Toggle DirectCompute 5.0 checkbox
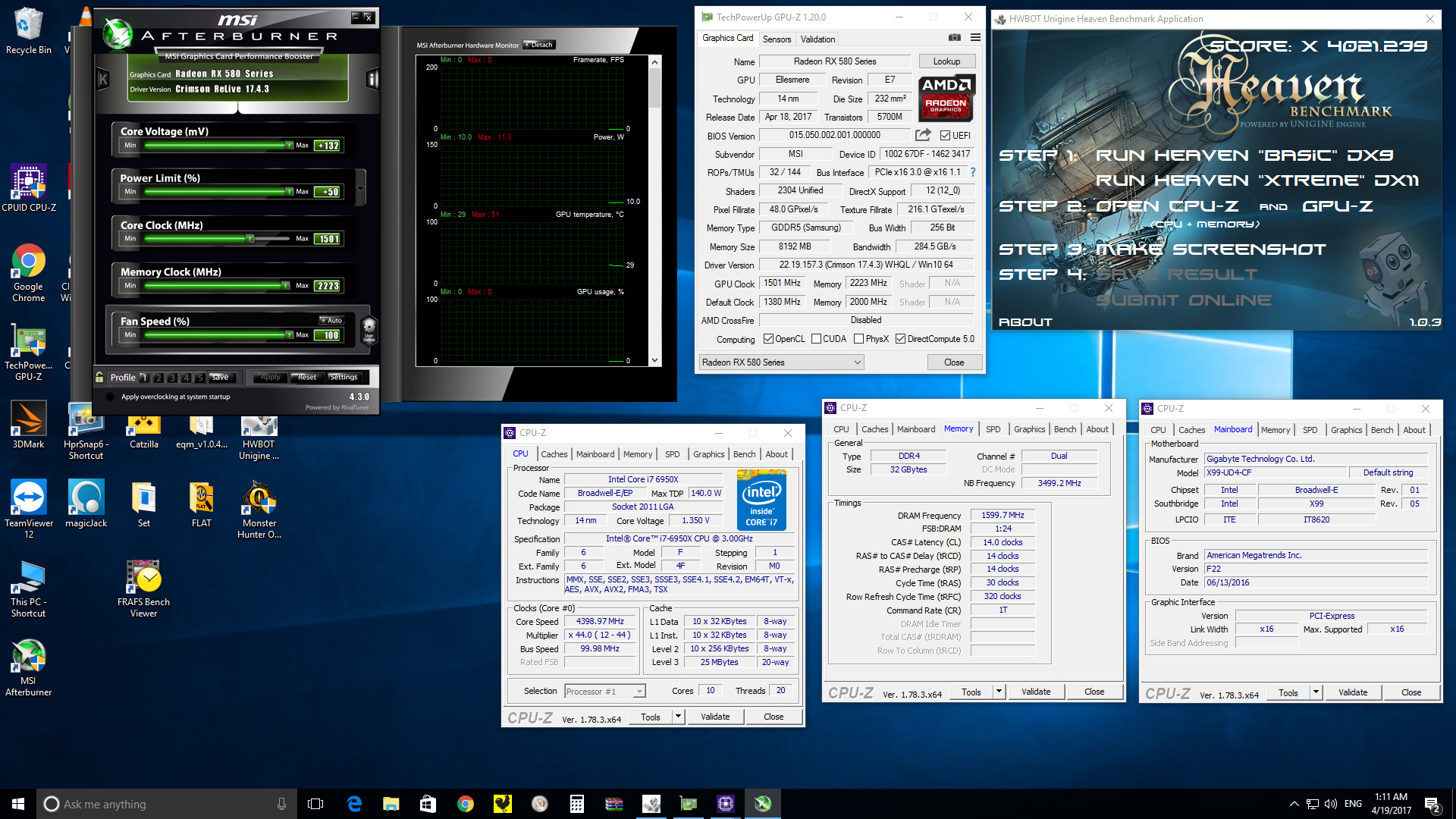 click(900, 339)
